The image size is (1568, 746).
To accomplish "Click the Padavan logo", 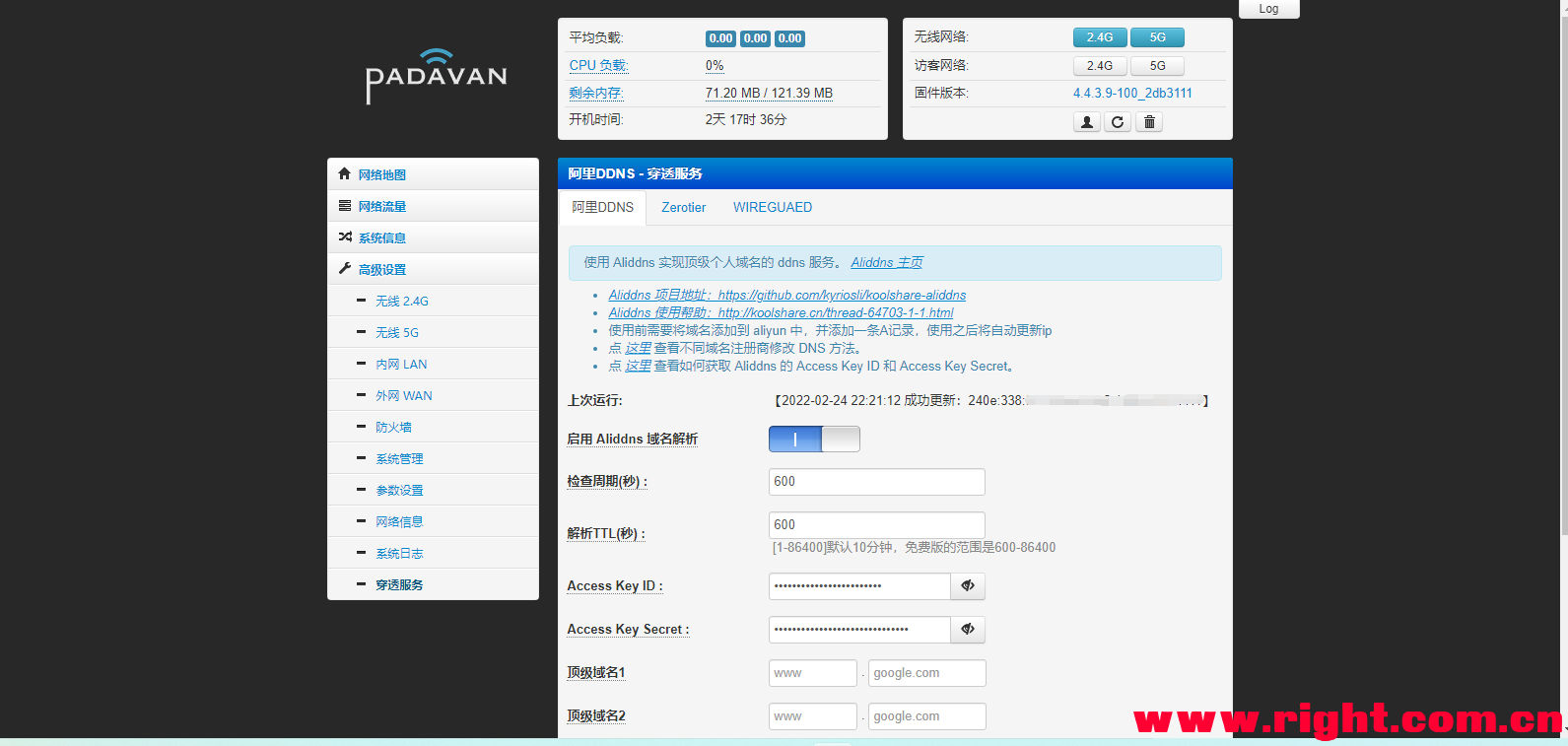I will (436, 75).
